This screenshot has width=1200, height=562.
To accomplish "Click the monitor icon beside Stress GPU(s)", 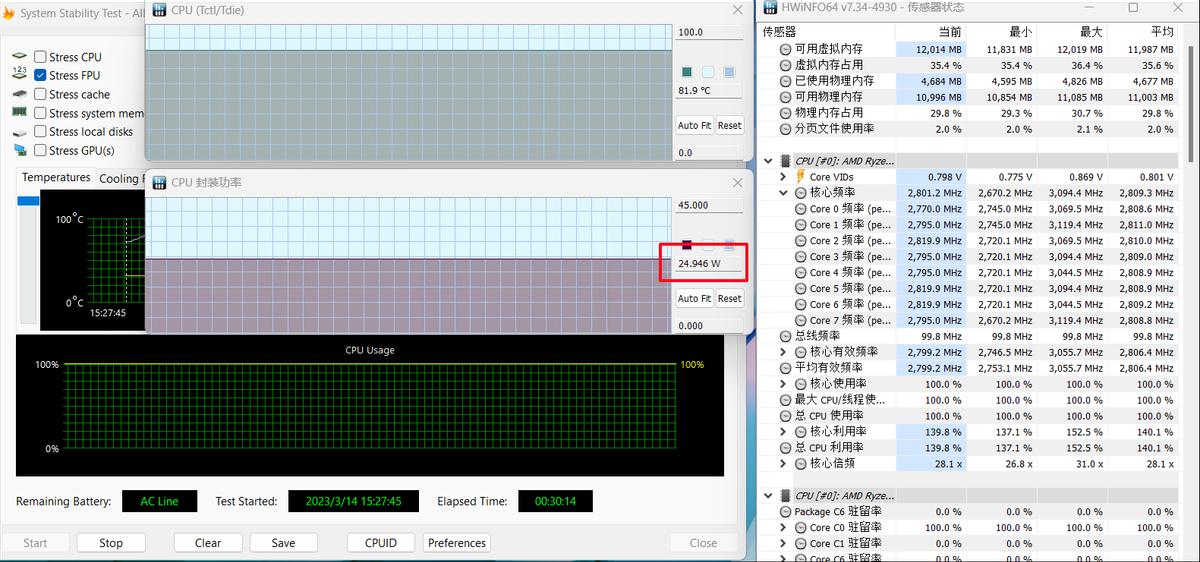I will tap(19, 150).
